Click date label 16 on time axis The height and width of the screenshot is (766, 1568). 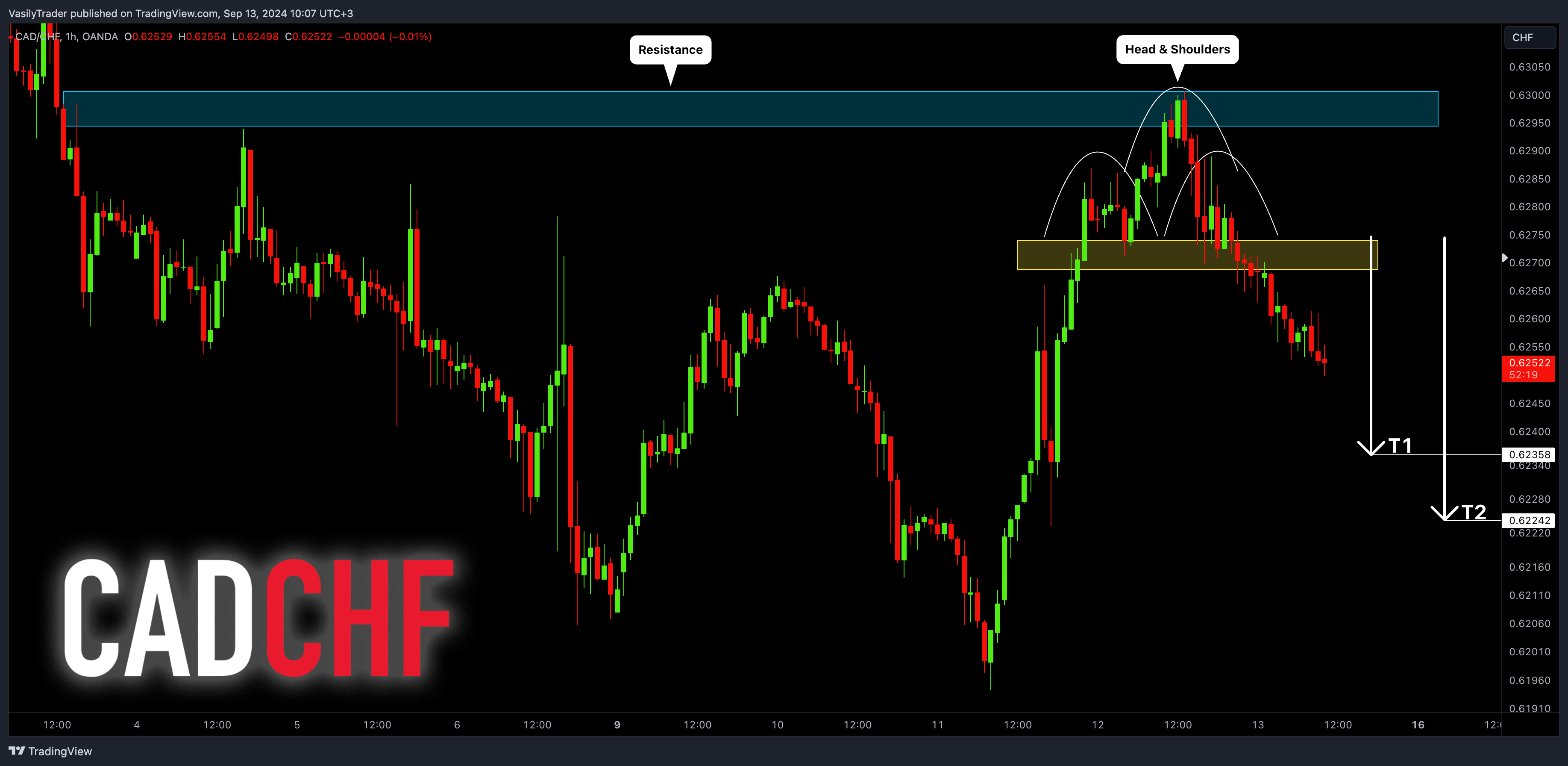coord(1418,725)
